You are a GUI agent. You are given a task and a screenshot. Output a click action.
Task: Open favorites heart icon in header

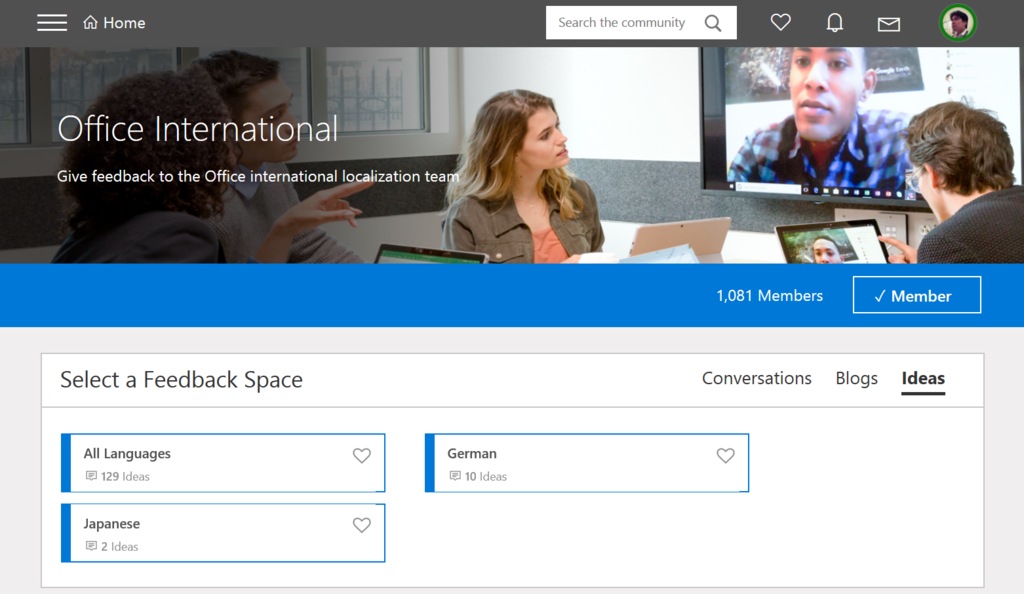780,23
